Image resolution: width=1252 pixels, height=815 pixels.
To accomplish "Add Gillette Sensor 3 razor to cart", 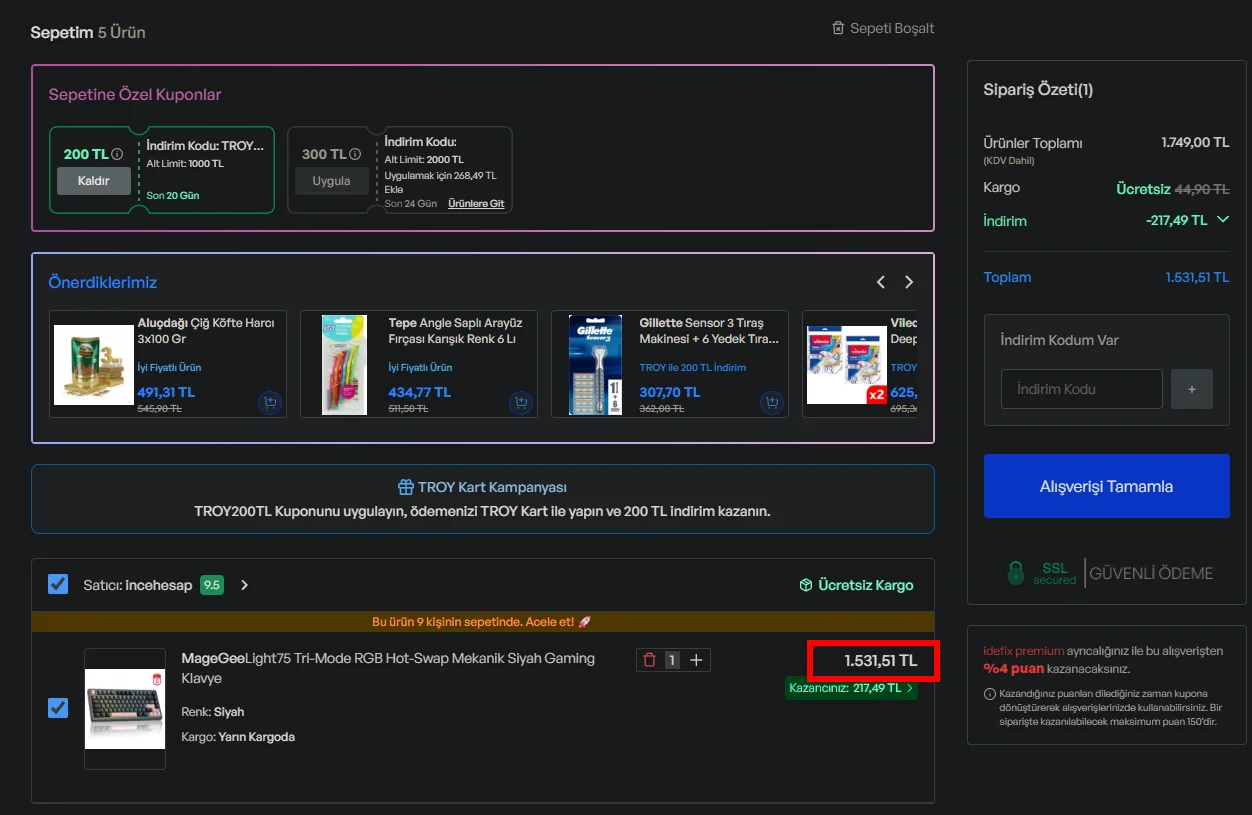I will tap(771, 403).
